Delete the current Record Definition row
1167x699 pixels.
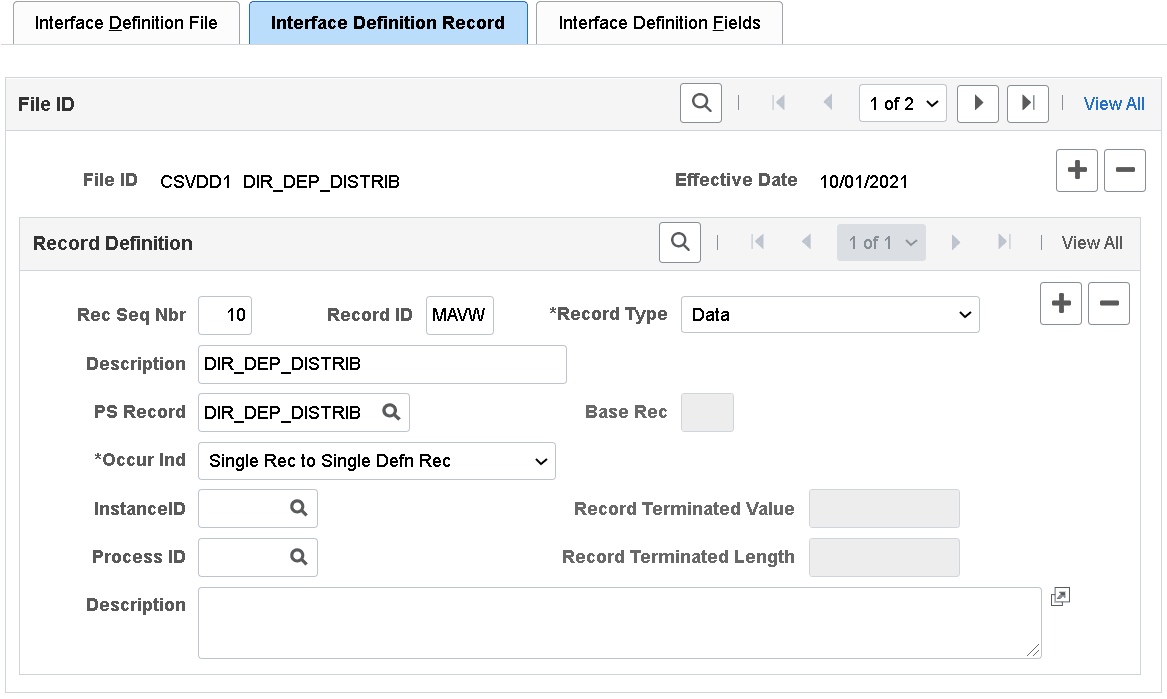point(1109,303)
